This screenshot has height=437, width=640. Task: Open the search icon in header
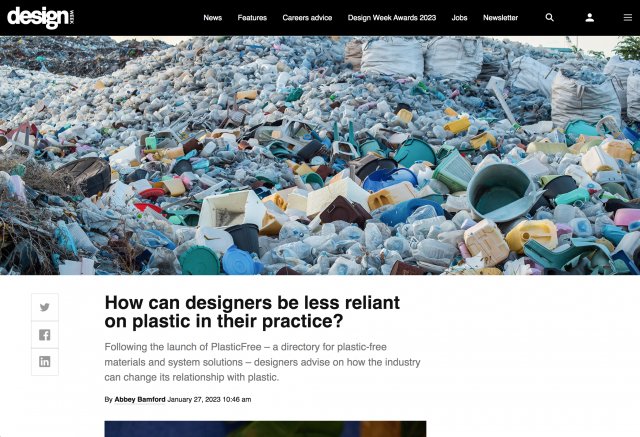click(x=550, y=18)
